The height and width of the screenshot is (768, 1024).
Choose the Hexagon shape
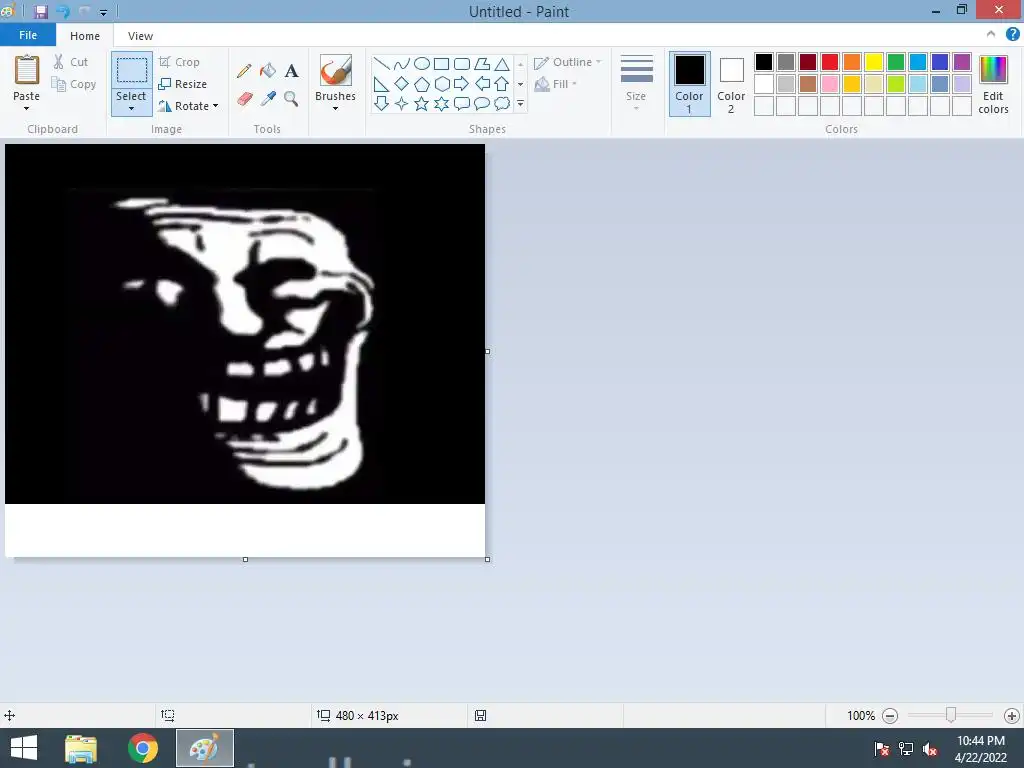(x=442, y=84)
